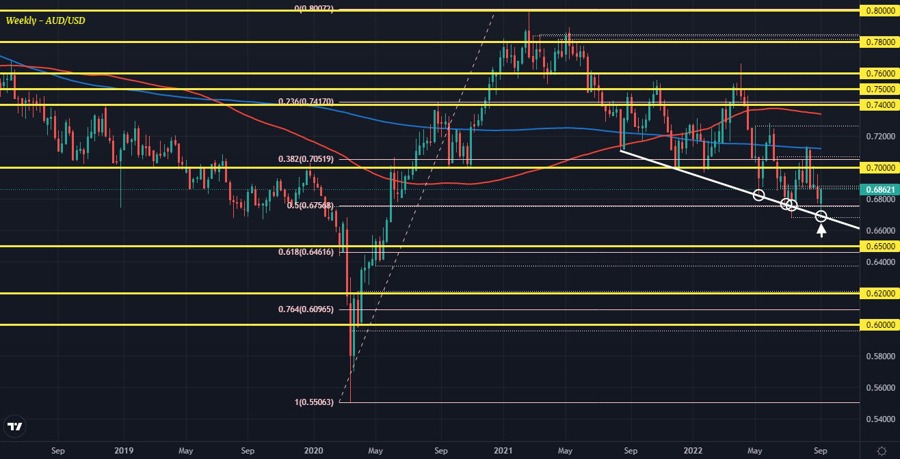Open chart settings gear icon
The width and height of the screenshot is (900, 459).
tap(881, 451)
